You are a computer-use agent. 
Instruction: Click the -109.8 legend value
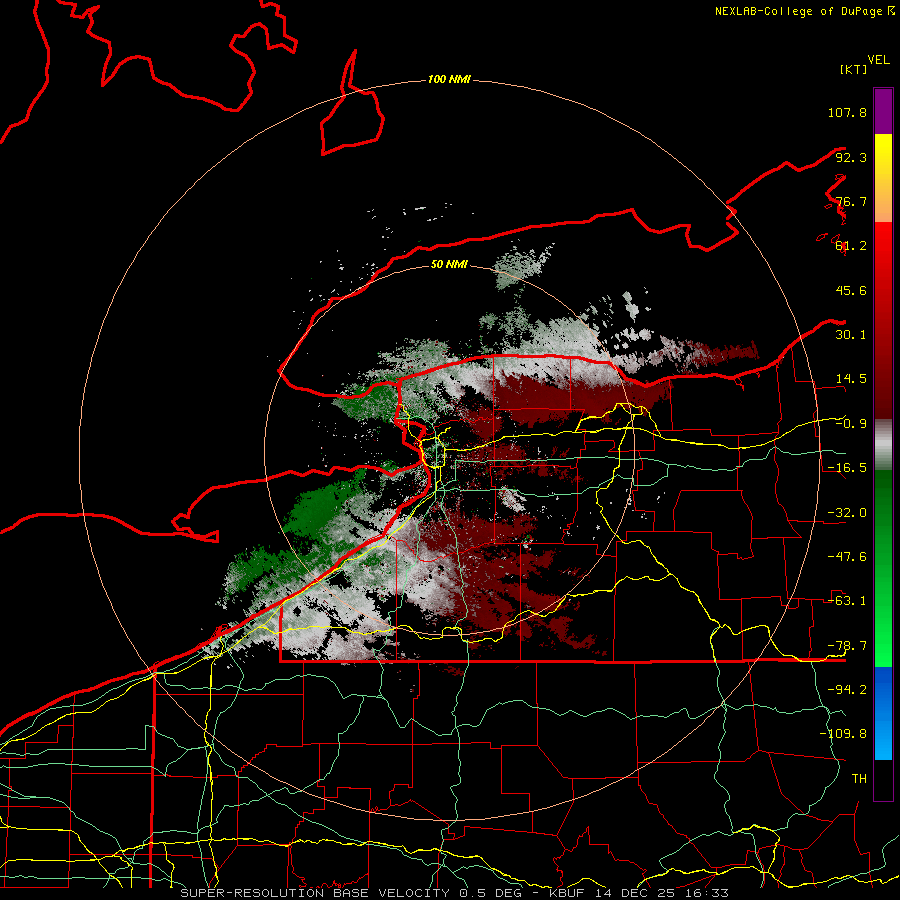click(843, 734)
